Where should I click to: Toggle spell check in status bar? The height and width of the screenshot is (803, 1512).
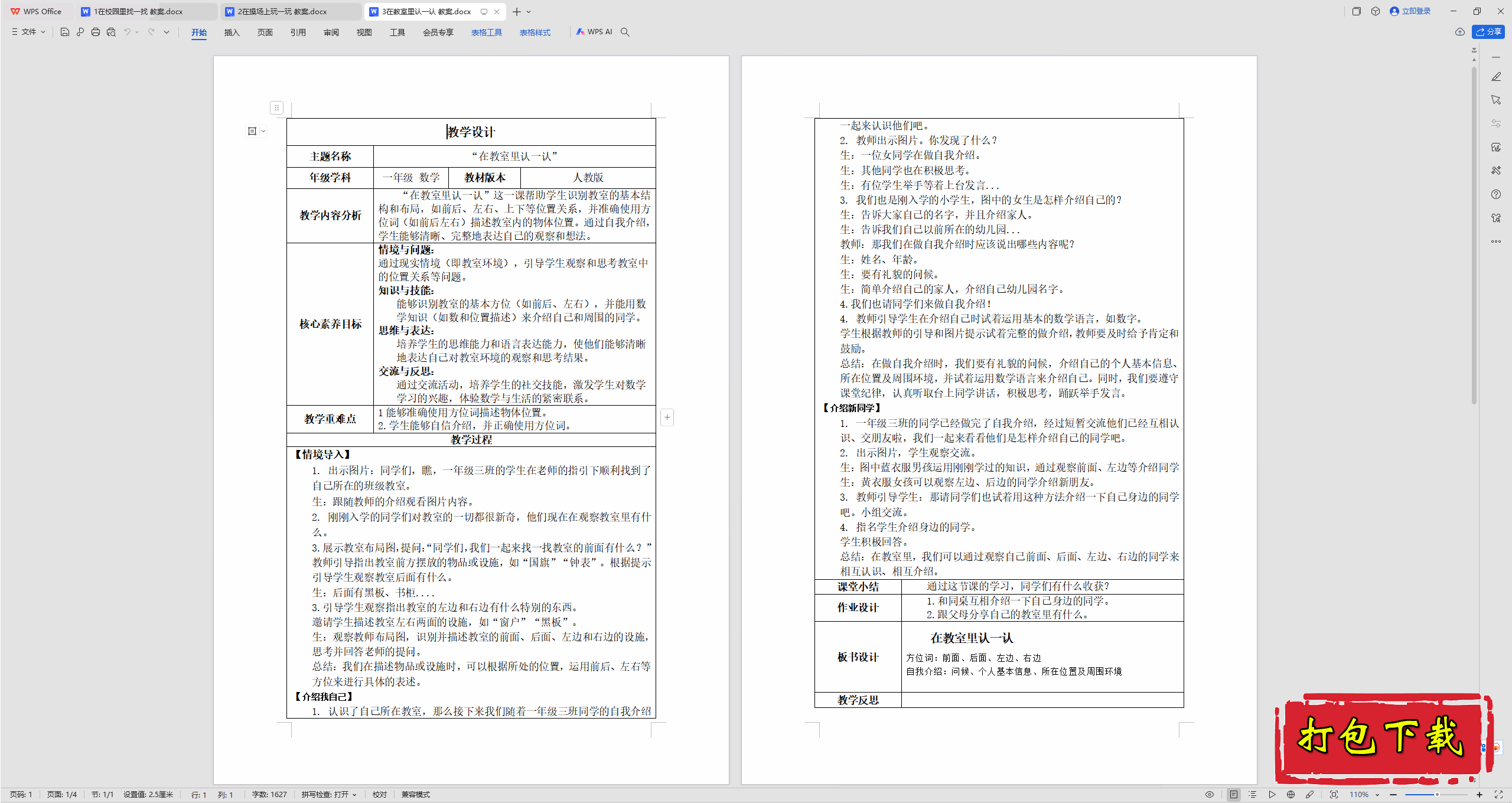[x=329, y=795]
